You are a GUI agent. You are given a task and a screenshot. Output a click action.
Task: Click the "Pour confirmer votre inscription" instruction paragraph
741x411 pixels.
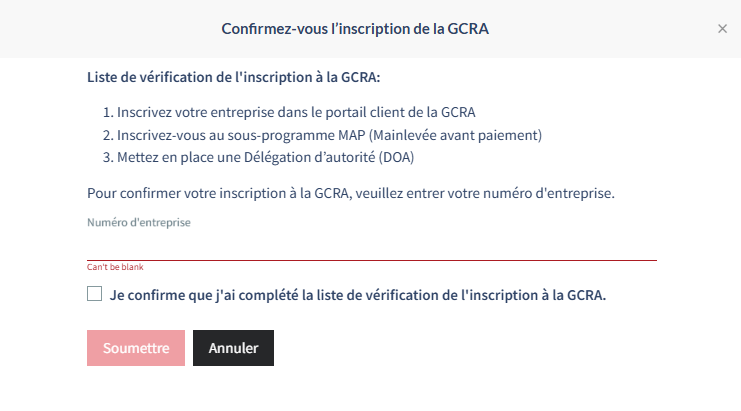(364, 192)
